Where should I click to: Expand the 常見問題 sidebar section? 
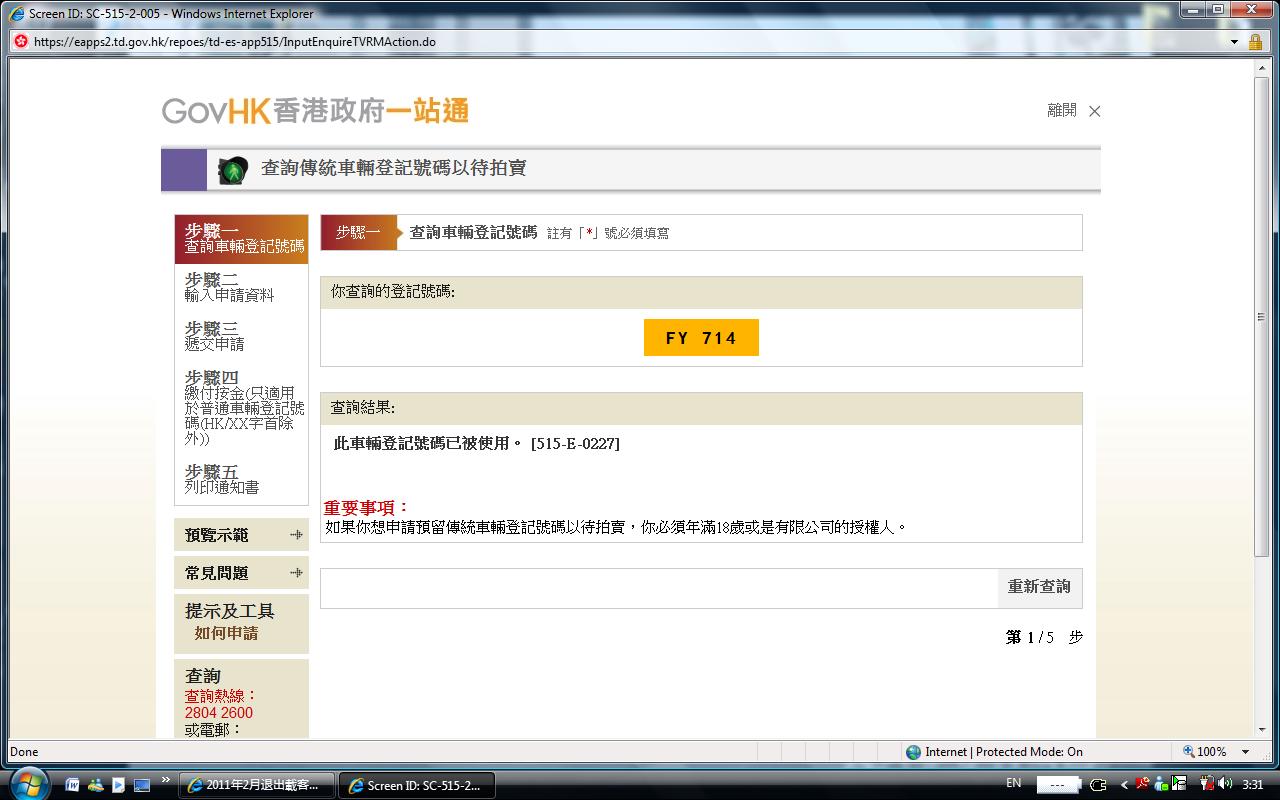(241, 573)
